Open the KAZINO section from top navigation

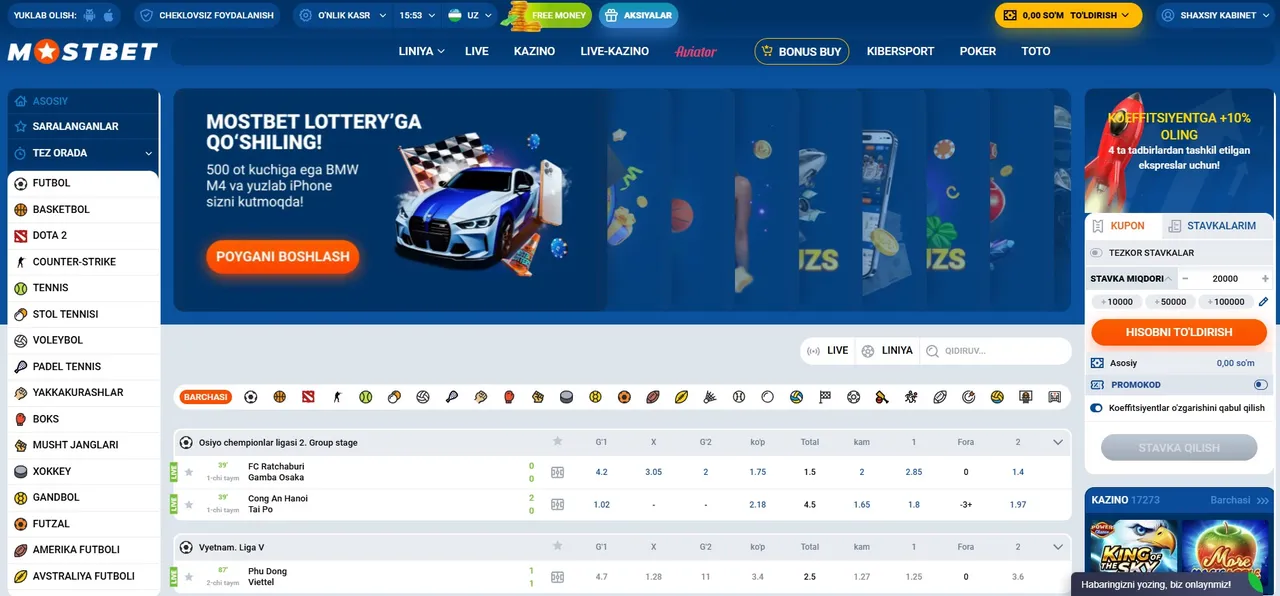(534, 51)
